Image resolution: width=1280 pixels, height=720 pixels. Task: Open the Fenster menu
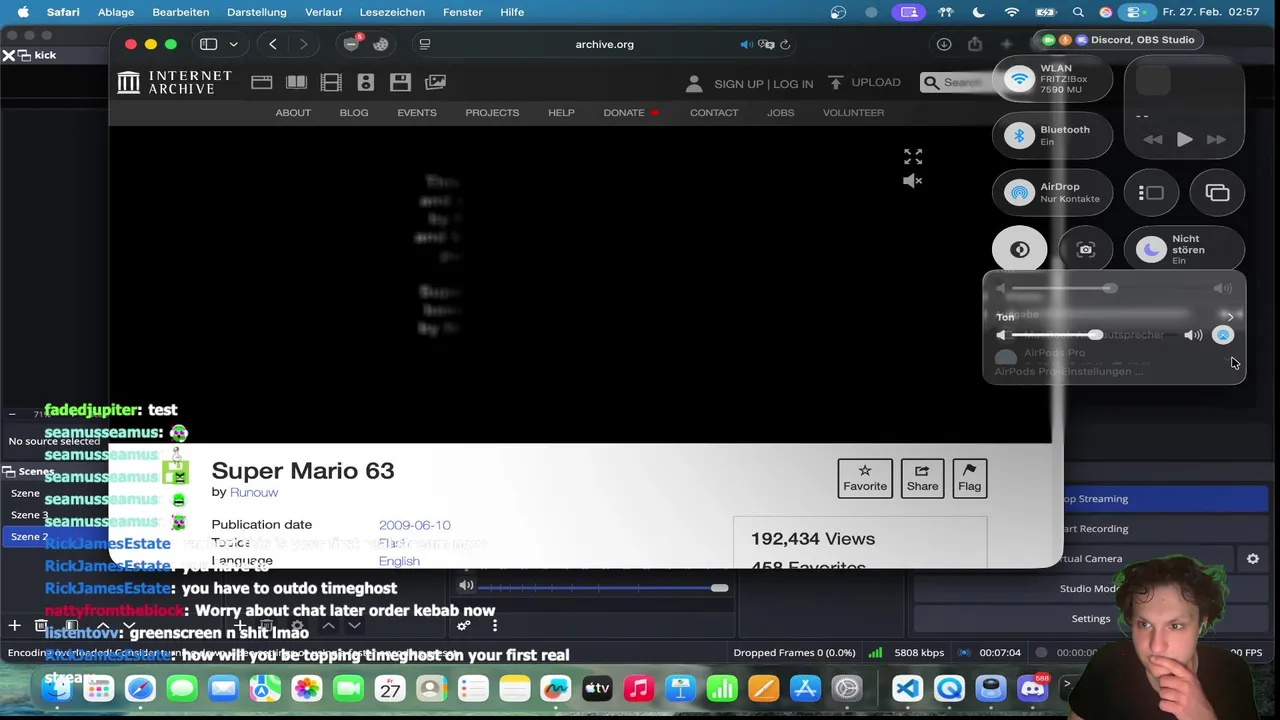coord(463,12)
